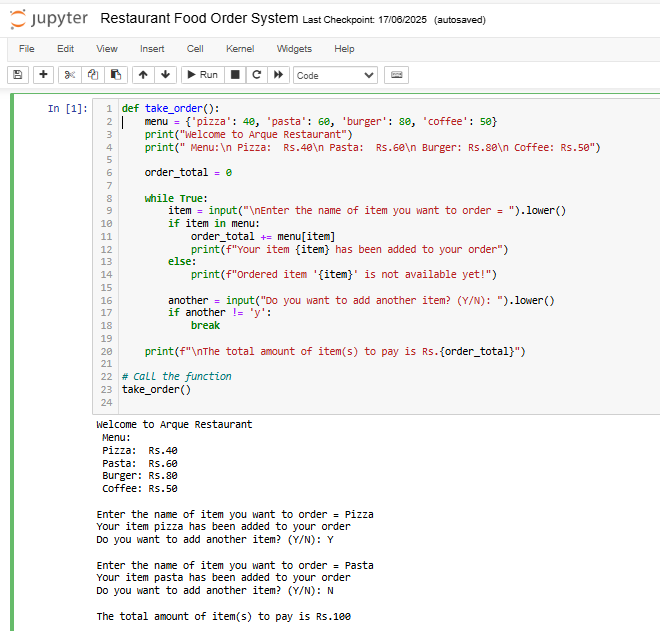
Task: Restart the kernel
Action: [x=256, y=75]
